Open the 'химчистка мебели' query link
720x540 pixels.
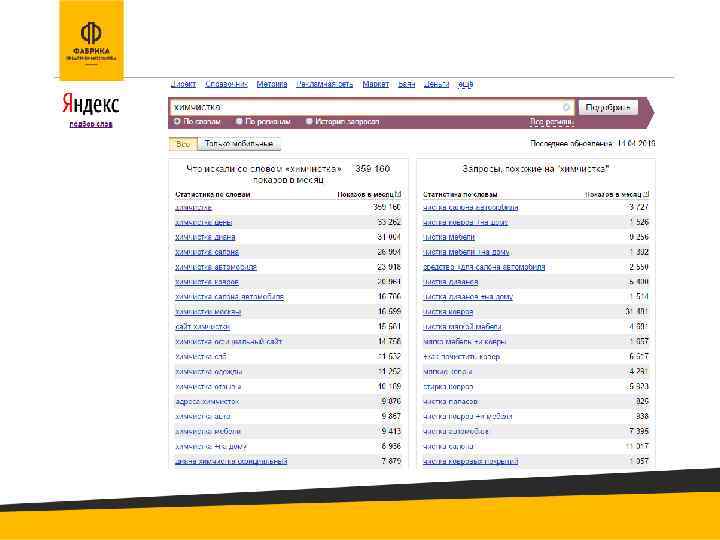pos(208,431)
